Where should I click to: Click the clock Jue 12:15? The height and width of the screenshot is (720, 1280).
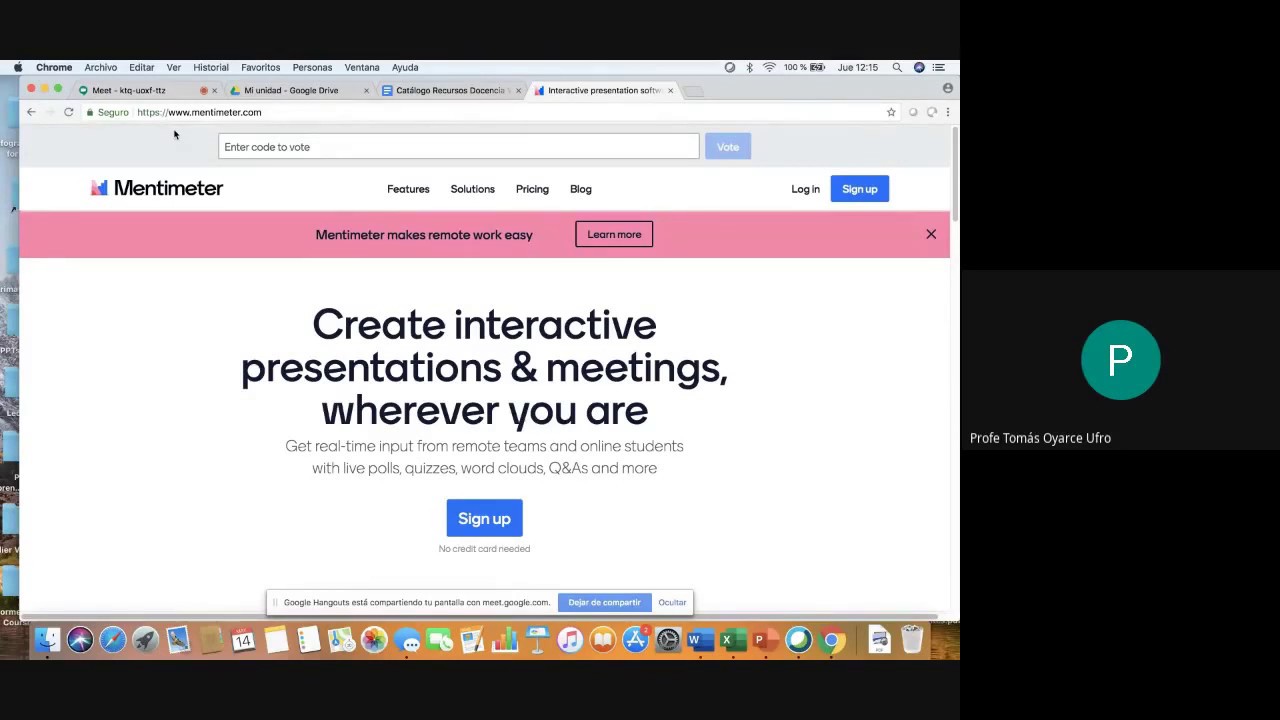click(858, 67)
